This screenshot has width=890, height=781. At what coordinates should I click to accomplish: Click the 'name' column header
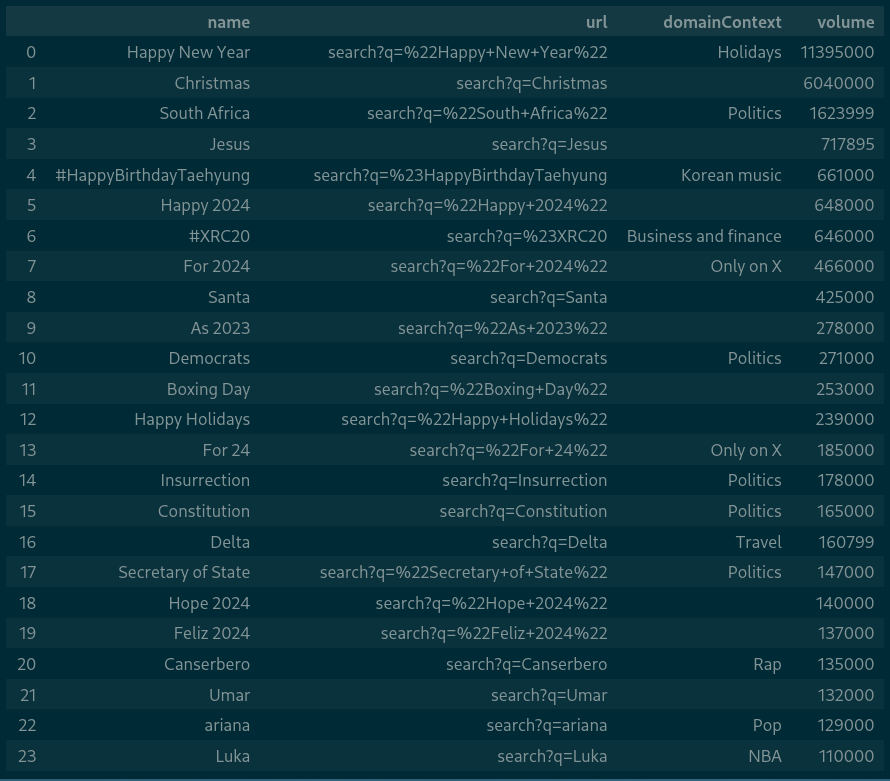[228, 22]
